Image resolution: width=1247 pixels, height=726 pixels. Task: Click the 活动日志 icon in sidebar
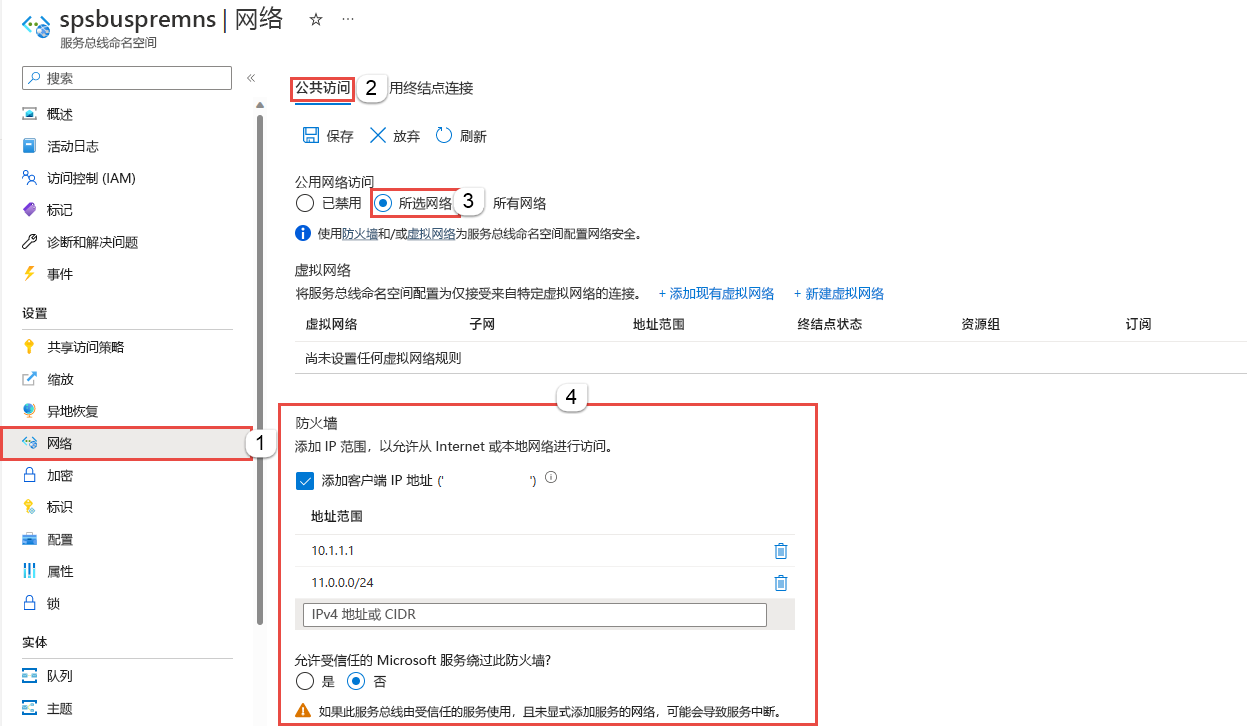(29, 146)
